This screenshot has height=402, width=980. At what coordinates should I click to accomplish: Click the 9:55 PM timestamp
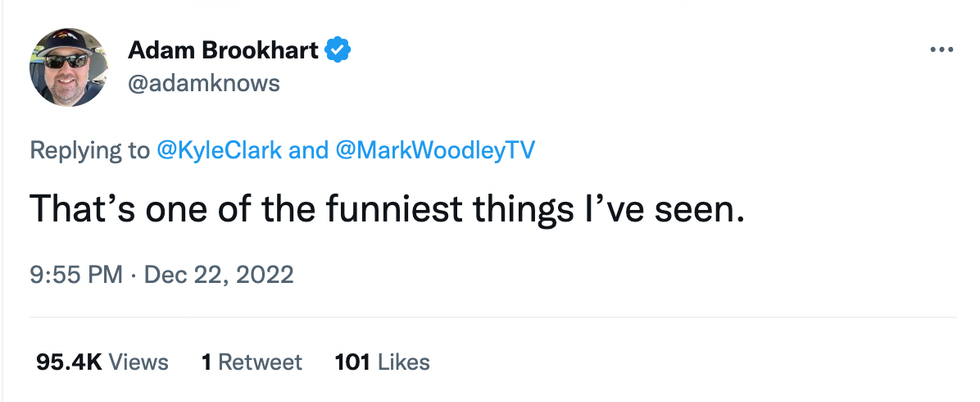pyautogui.click(x=78, y=274)
